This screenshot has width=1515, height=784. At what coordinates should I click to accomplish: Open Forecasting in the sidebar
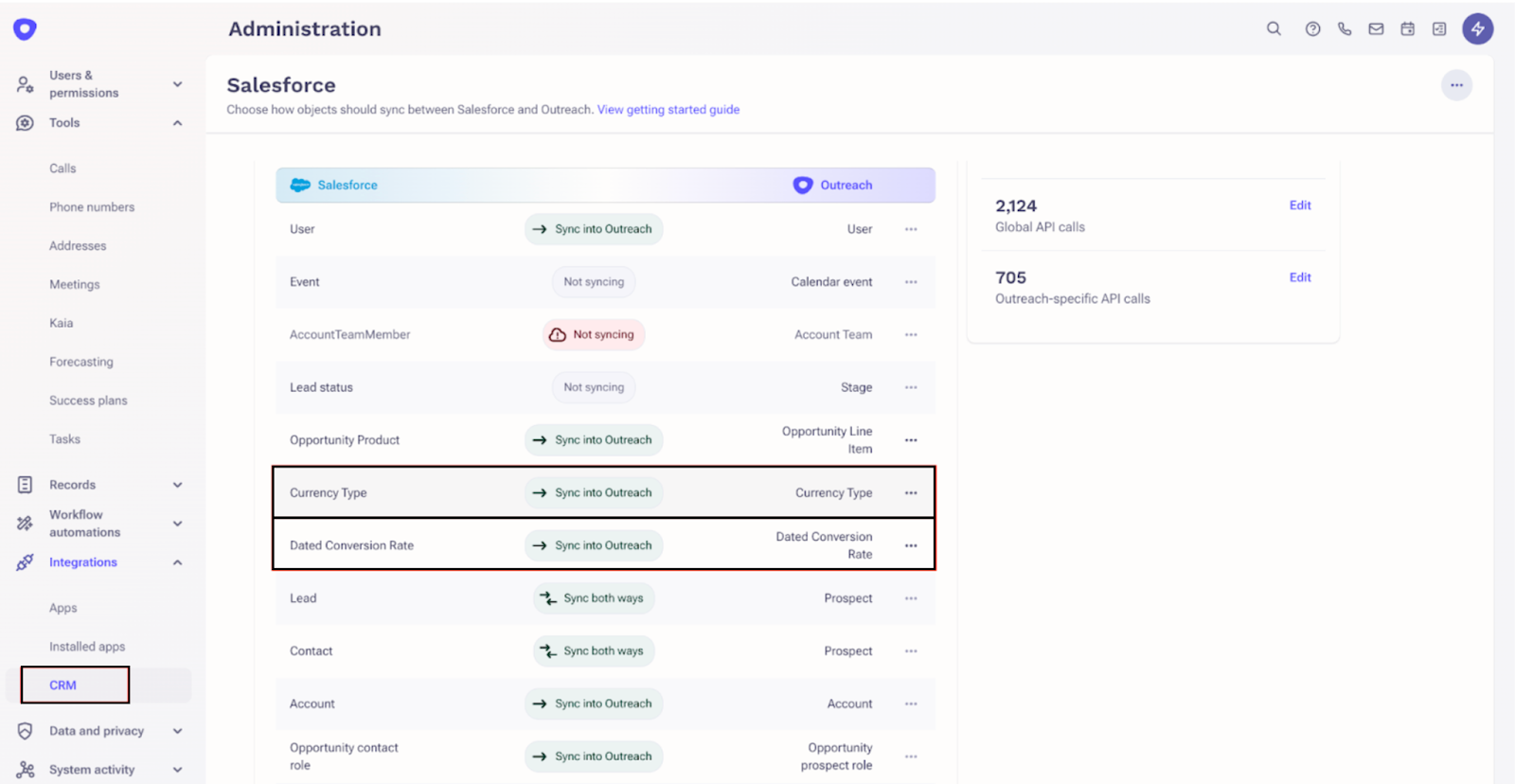tap(80, 362)
